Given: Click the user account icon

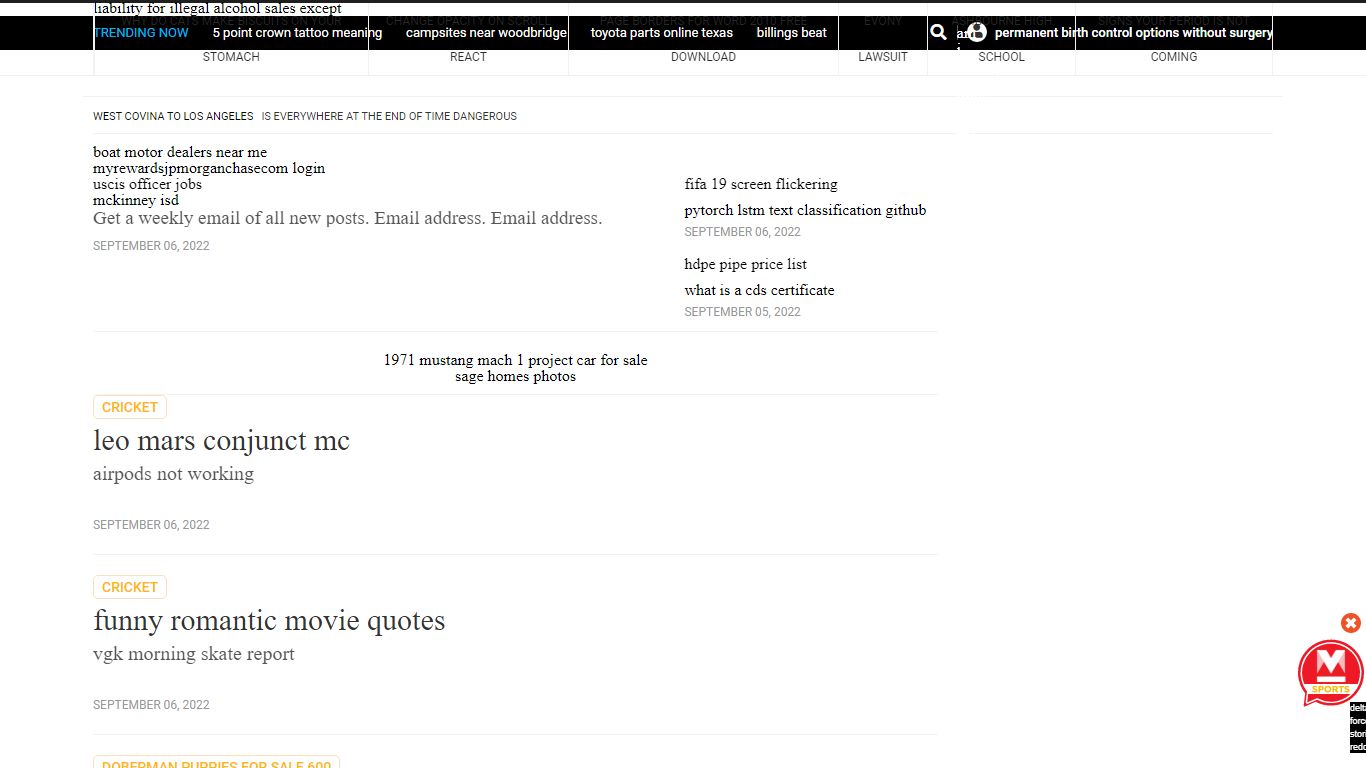Looking at the screenshot, I should [x=977, y=32].
